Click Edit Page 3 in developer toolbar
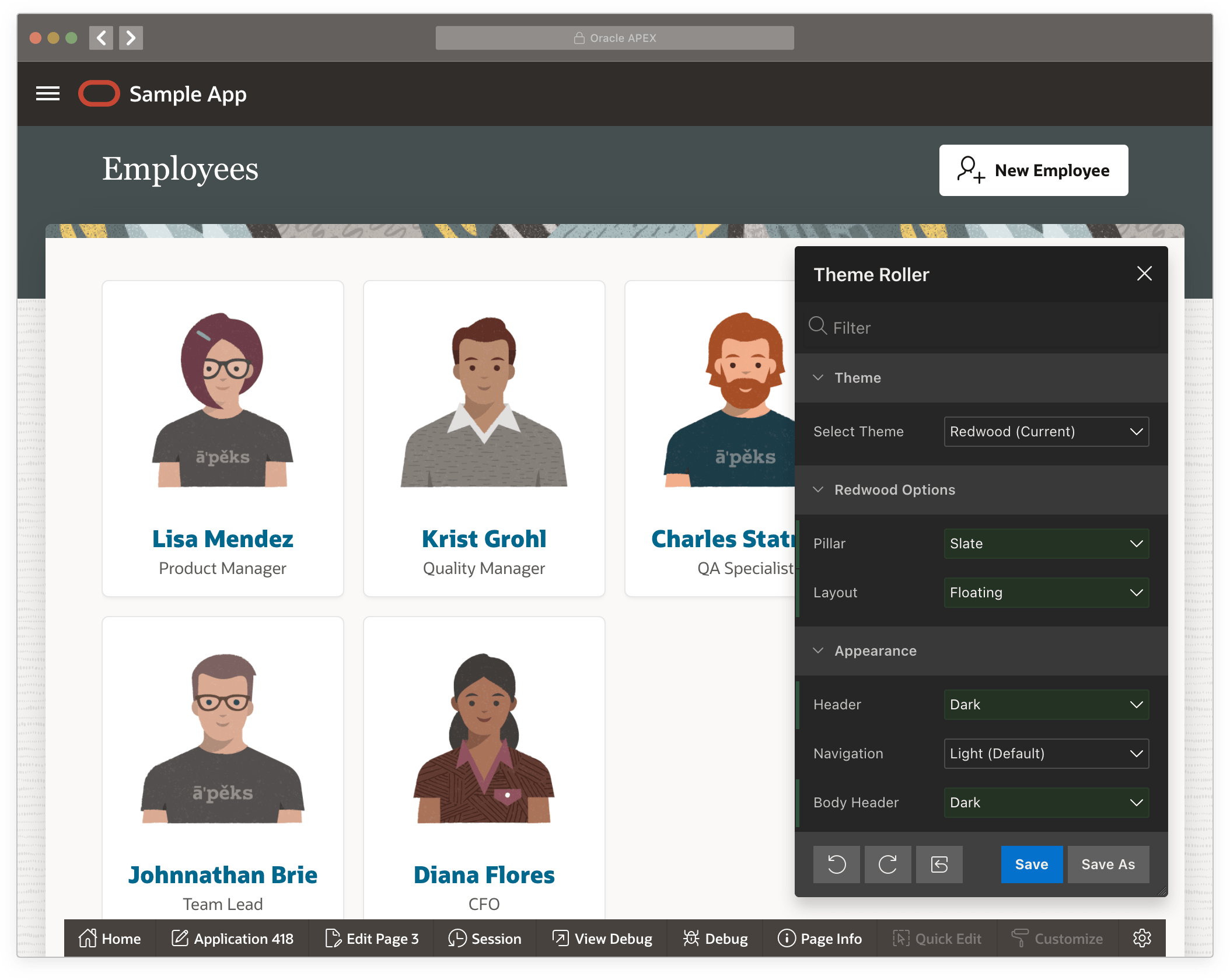Image resolution: width=1230 pixels, height=980 pixels. point(371,939)
